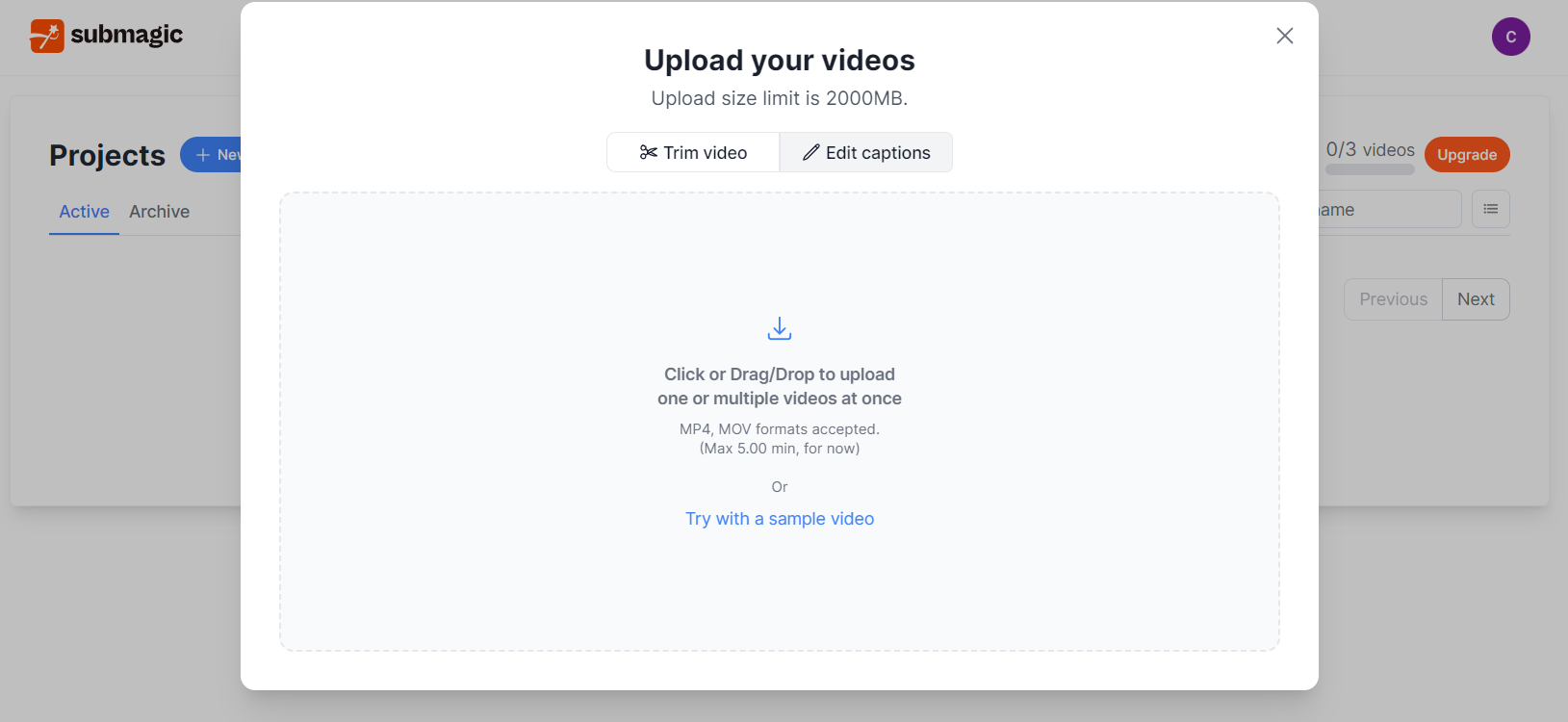Toggle the list view icon

click(x=1490, y=209)
